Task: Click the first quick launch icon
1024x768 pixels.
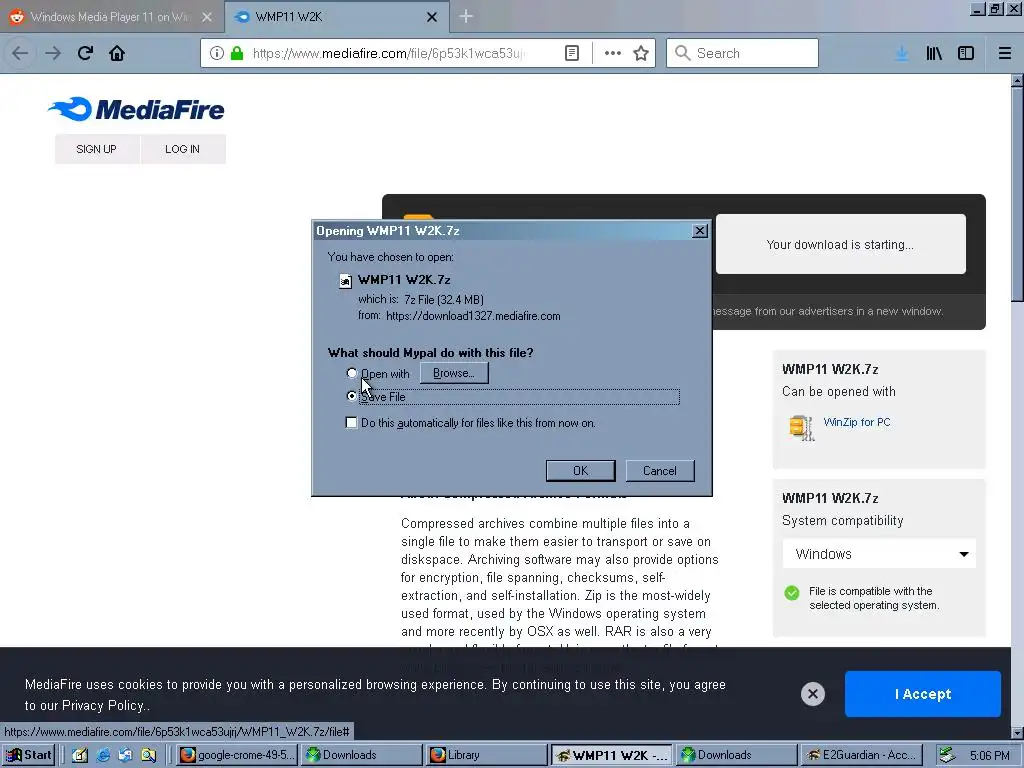Action: 80,755
